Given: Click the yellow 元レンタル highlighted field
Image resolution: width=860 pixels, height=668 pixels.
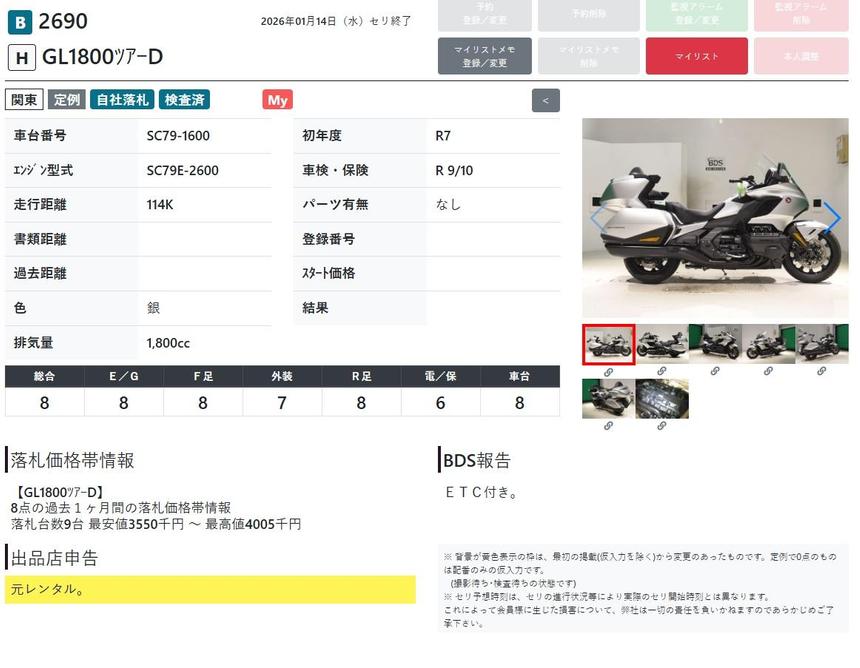Looking at the screenshot, I should (x=210, y=589).
